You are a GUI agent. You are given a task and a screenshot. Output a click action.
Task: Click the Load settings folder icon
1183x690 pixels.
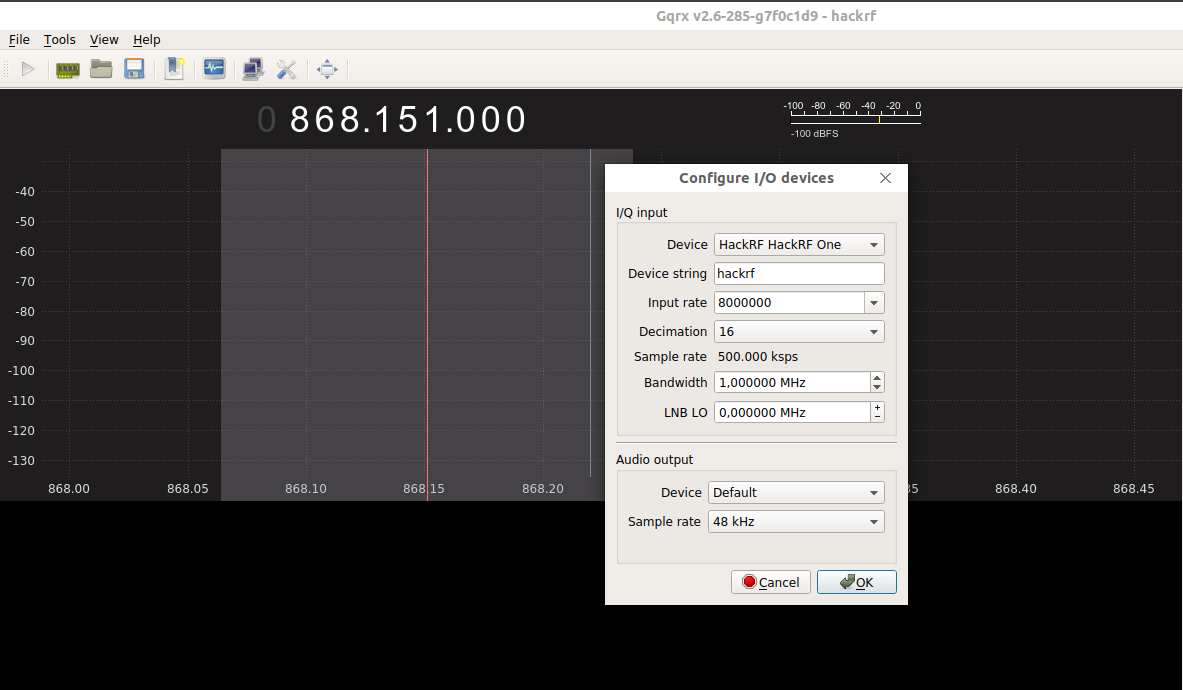[x=101, y=69]
